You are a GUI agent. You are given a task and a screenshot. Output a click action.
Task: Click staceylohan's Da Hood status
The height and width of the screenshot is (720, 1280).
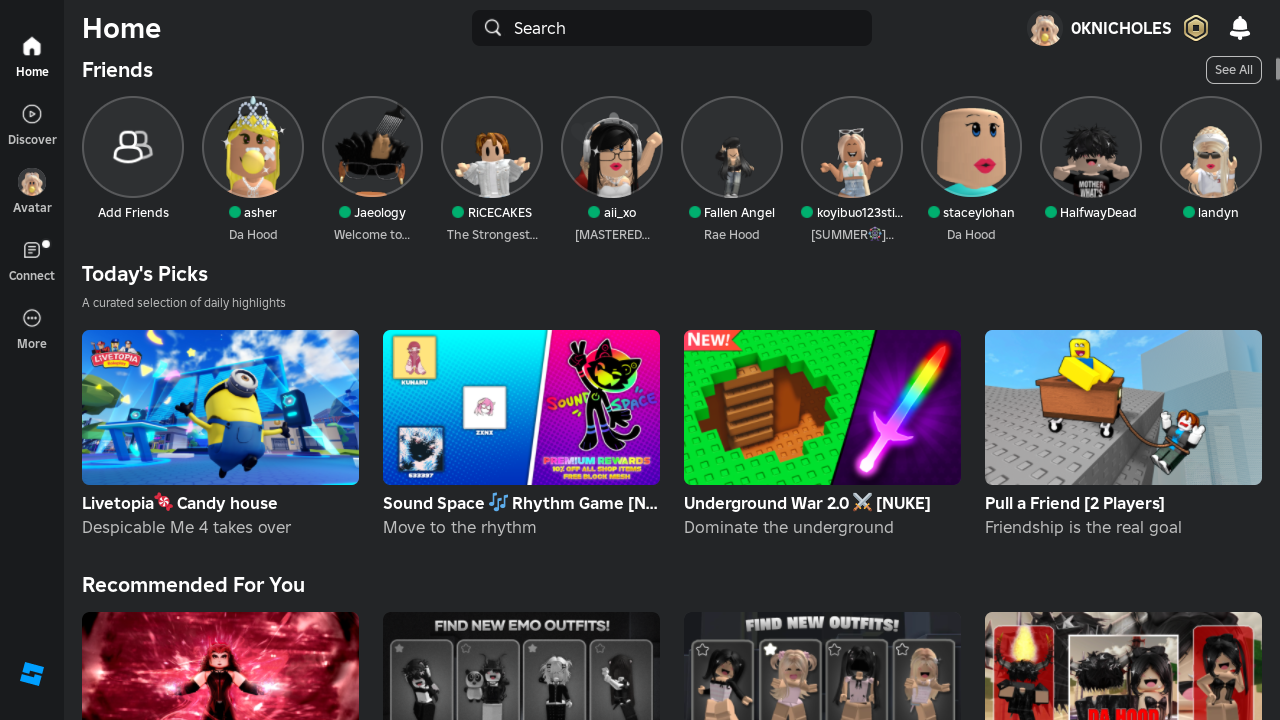pos(971,235)
